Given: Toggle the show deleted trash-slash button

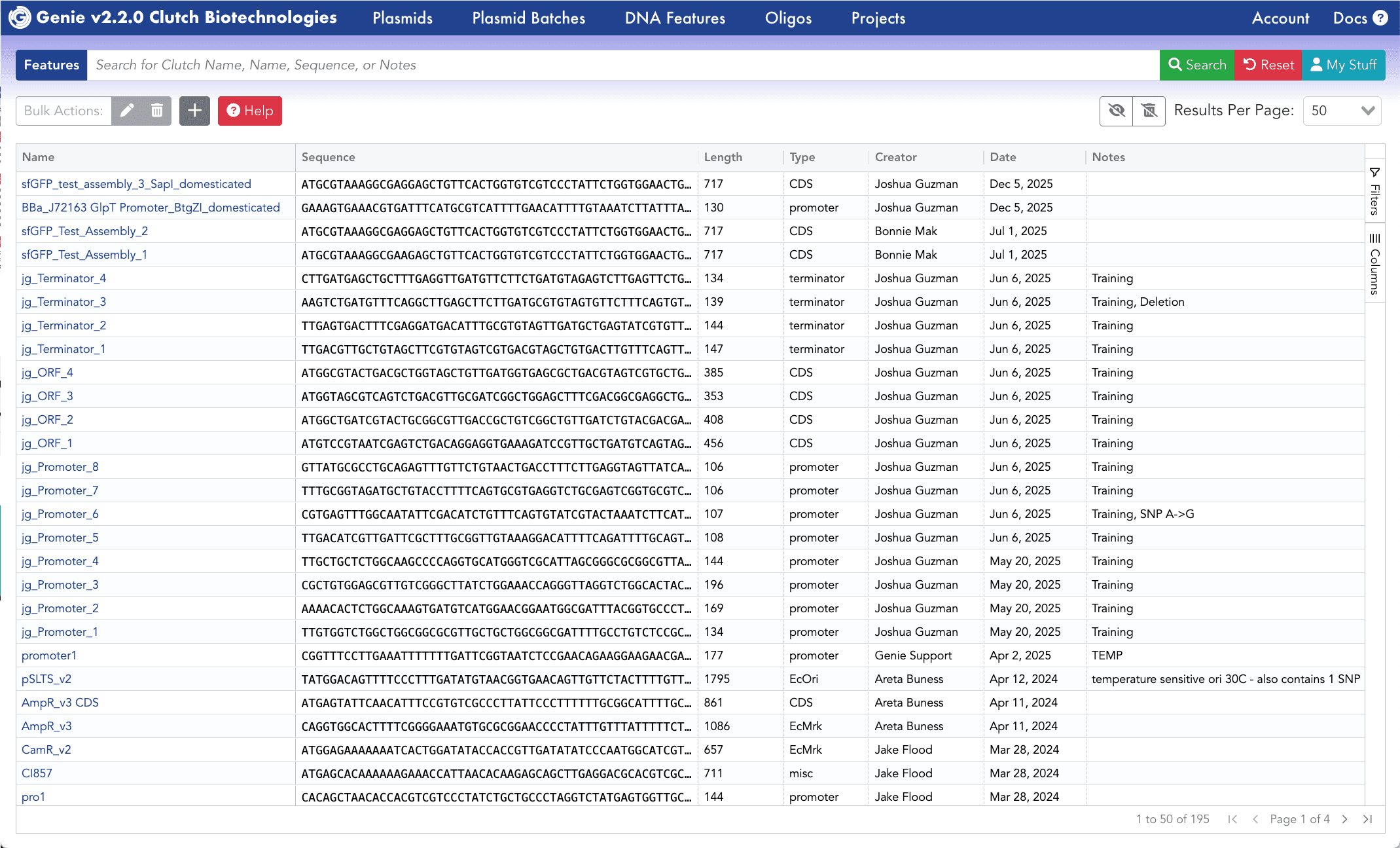Looking at the screenshot, I should 1149,111.
